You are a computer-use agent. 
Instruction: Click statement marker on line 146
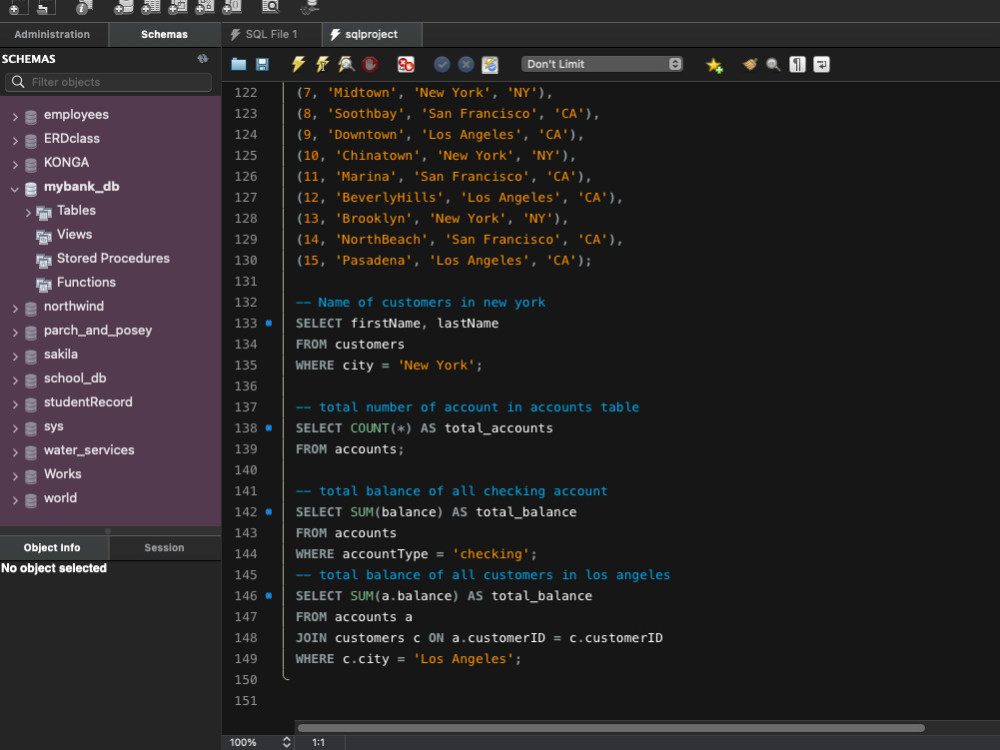pyautogui.click(x=268, y=596)
